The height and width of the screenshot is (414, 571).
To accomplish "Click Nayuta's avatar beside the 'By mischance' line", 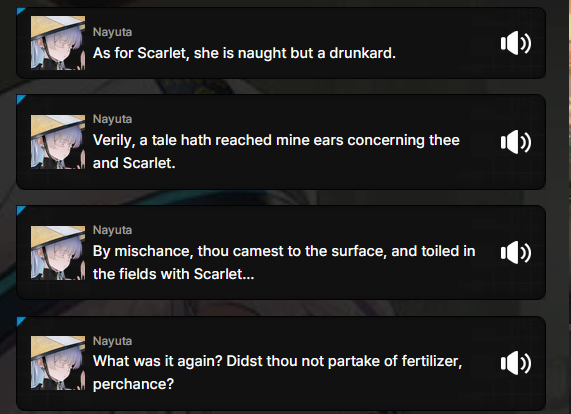I will (58, 253).
